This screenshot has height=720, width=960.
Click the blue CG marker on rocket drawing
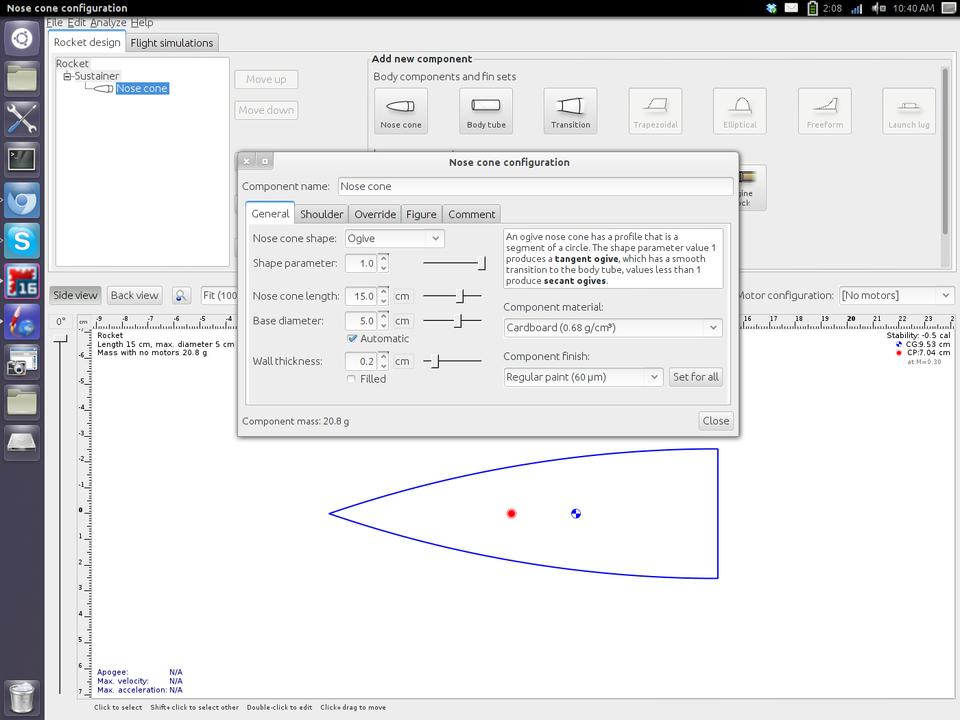click(575, 514)
